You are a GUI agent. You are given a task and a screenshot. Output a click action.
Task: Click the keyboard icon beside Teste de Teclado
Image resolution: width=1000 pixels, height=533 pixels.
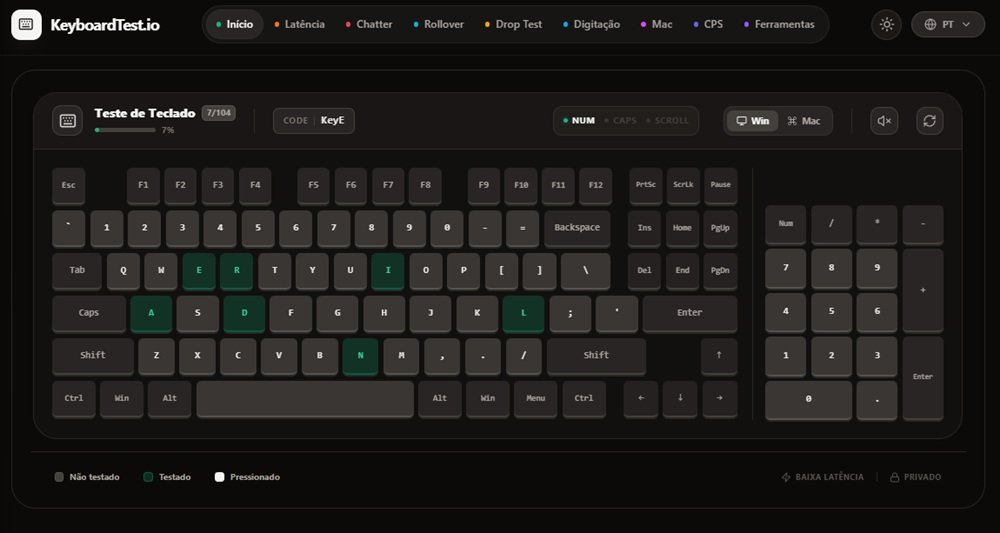click(x=68, y=121)
